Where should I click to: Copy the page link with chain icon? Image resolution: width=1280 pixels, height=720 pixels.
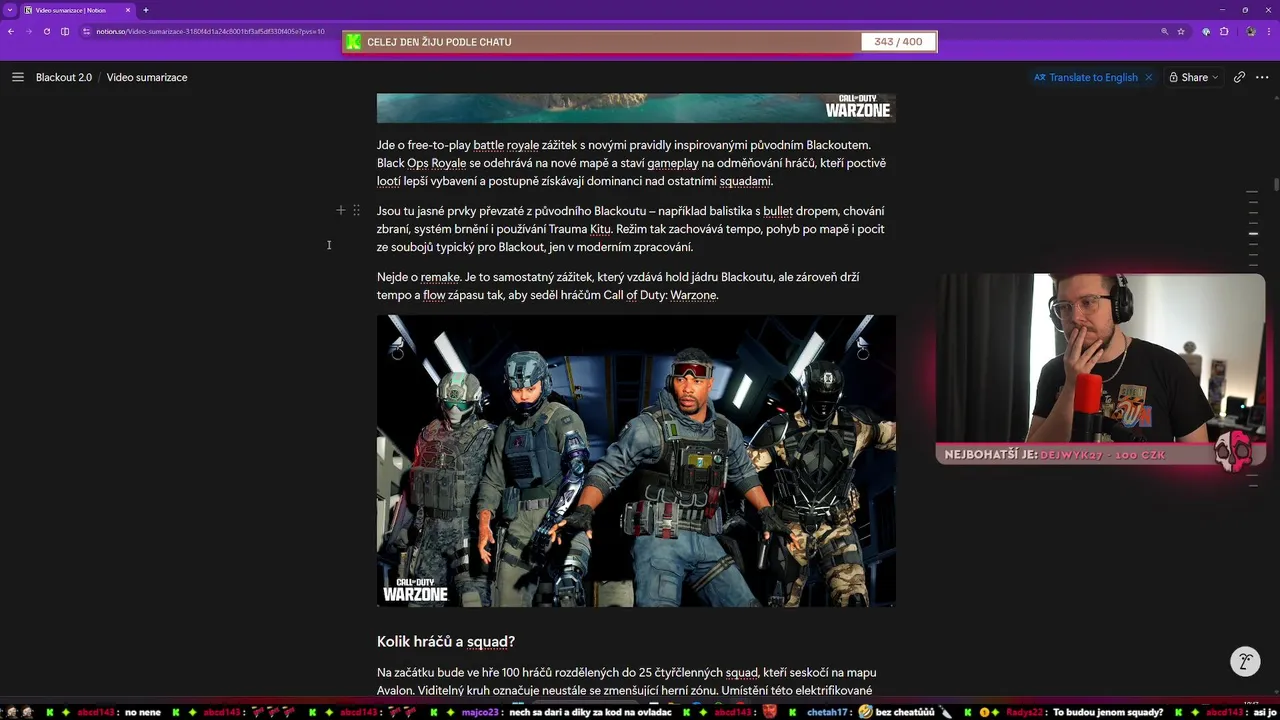coord(1239,77)
